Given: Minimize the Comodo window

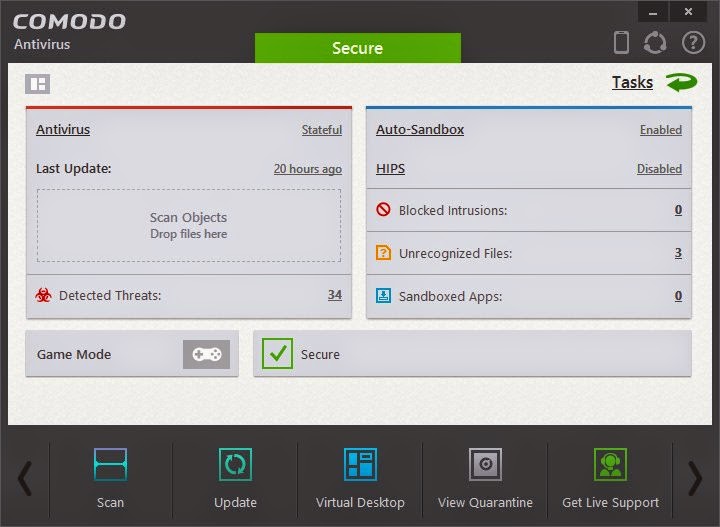Looking at the screenshot, I should [652, 12].
